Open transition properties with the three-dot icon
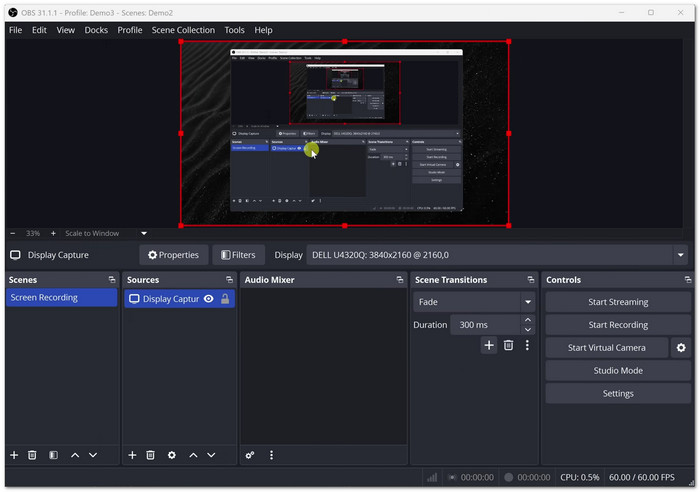The image size is (700, 492). tap(527, 345)
